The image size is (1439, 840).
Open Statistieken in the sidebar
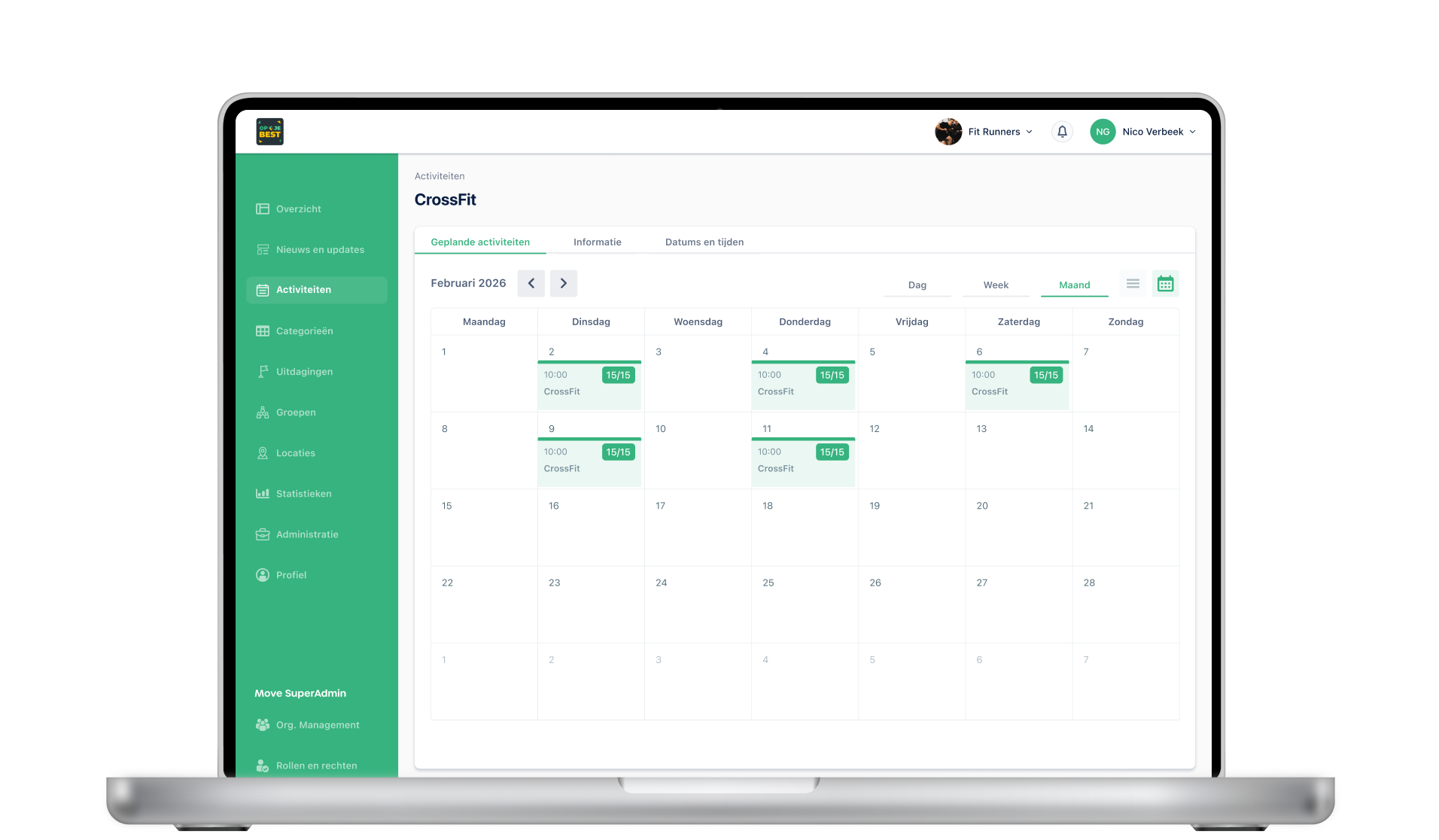click(303, 494)
